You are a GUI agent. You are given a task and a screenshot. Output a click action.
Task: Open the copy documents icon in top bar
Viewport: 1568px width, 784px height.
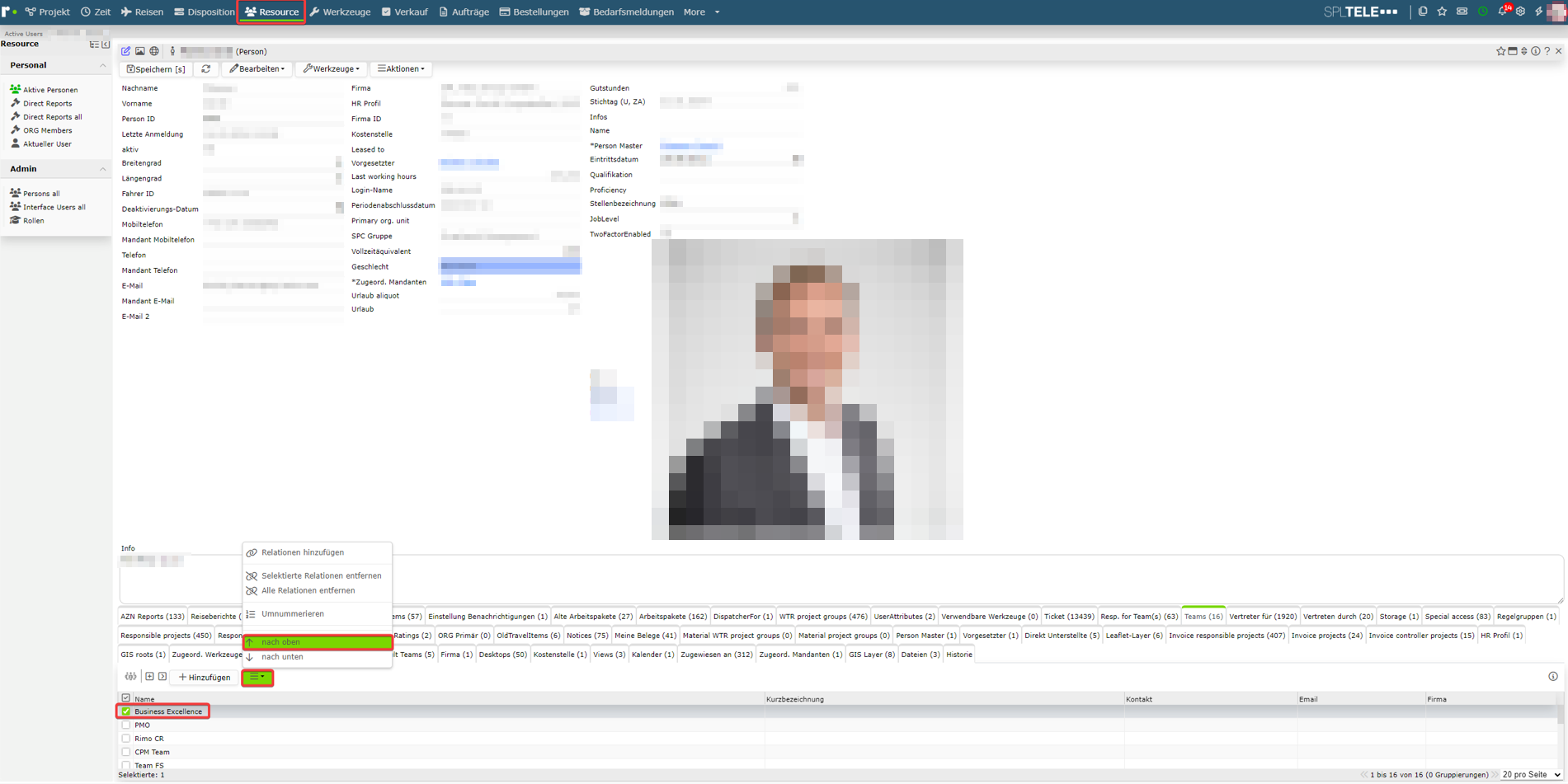(1423, 12)
